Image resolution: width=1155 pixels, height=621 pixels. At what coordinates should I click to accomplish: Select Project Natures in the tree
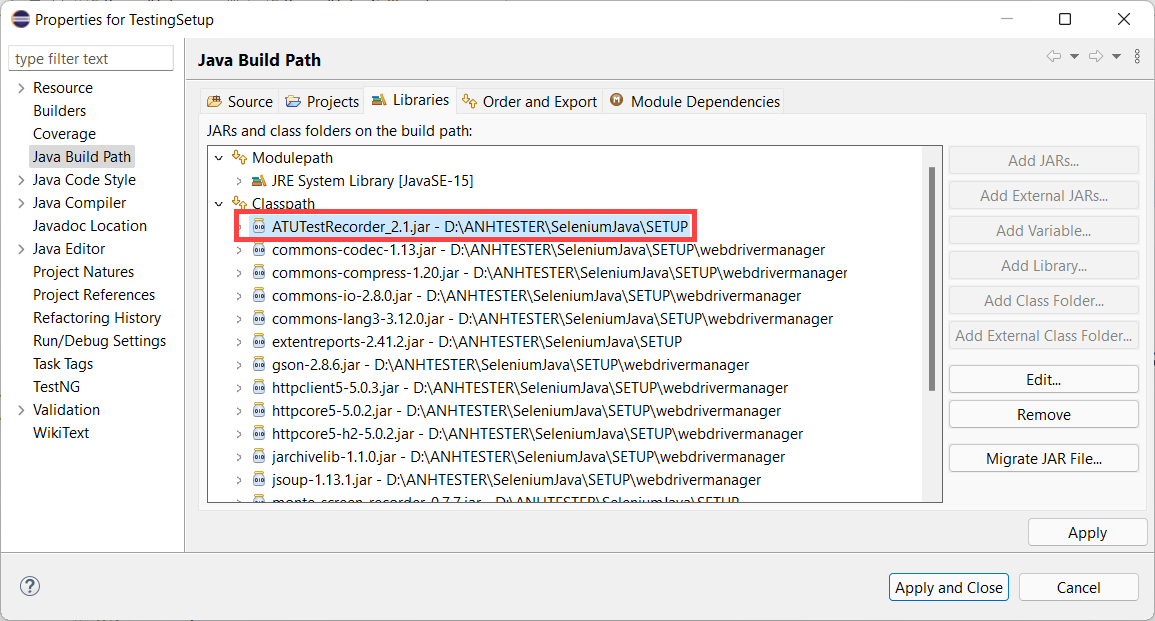pos(83,272)
